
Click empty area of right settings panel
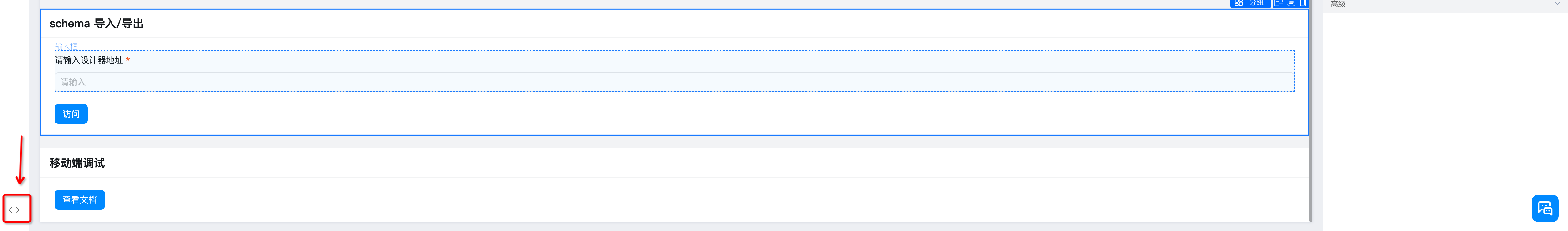tap(1443, 109)
